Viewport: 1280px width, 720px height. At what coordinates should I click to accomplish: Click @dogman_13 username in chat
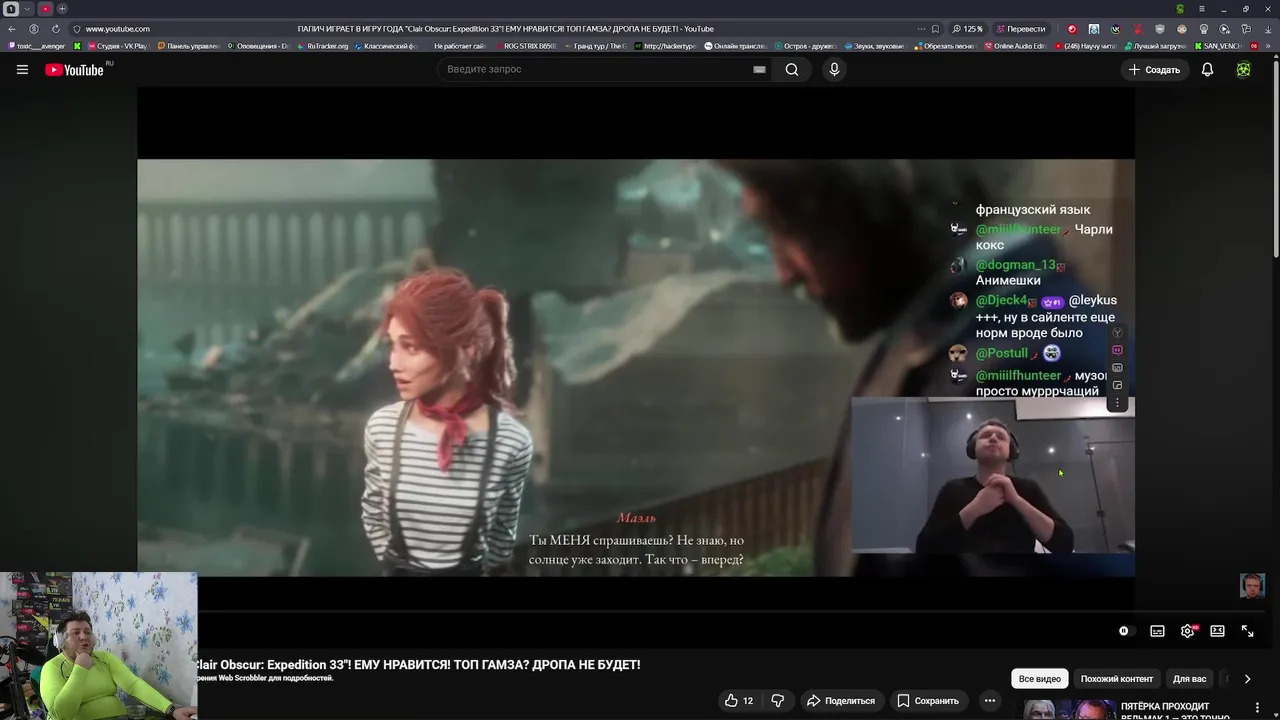(x=1015, y=265)
